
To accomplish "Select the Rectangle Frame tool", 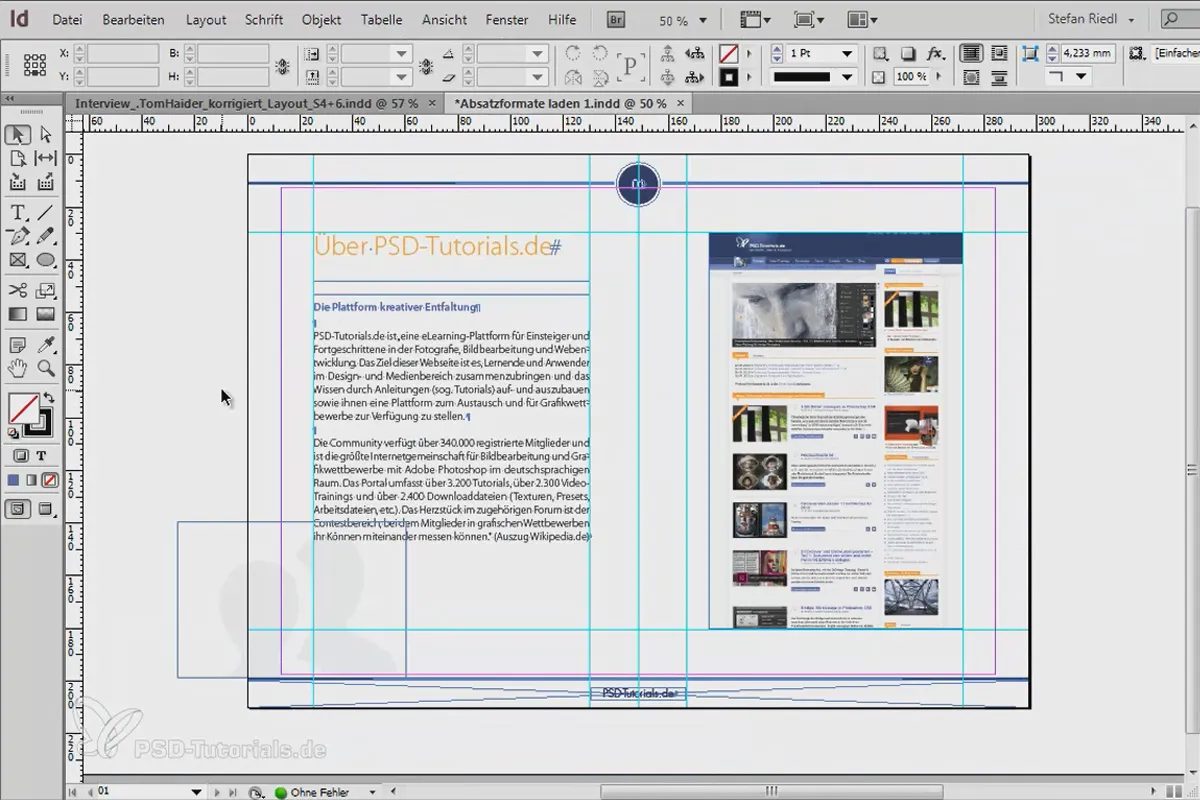I will 18,260.
